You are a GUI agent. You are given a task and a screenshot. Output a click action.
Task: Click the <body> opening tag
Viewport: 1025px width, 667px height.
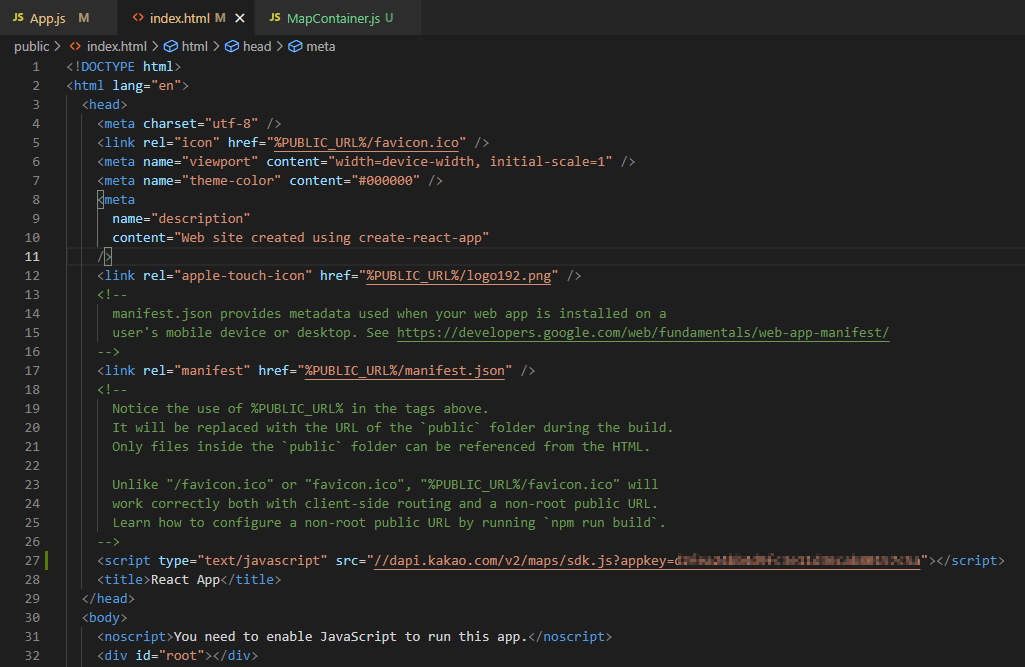(105, 617)
